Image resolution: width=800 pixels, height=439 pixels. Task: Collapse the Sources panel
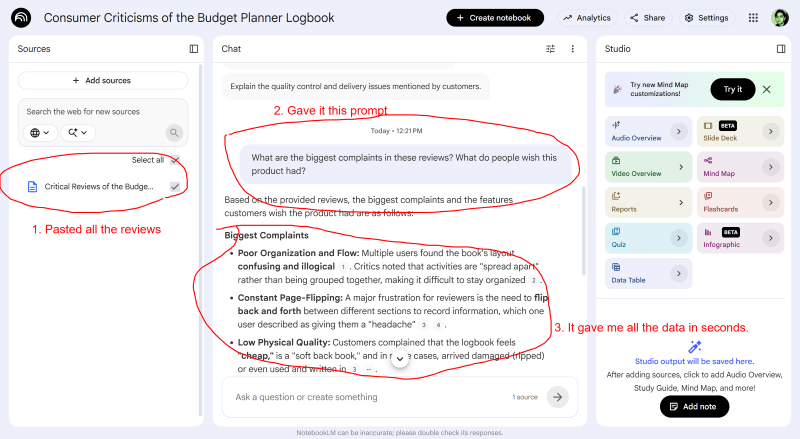click(194, 49)
